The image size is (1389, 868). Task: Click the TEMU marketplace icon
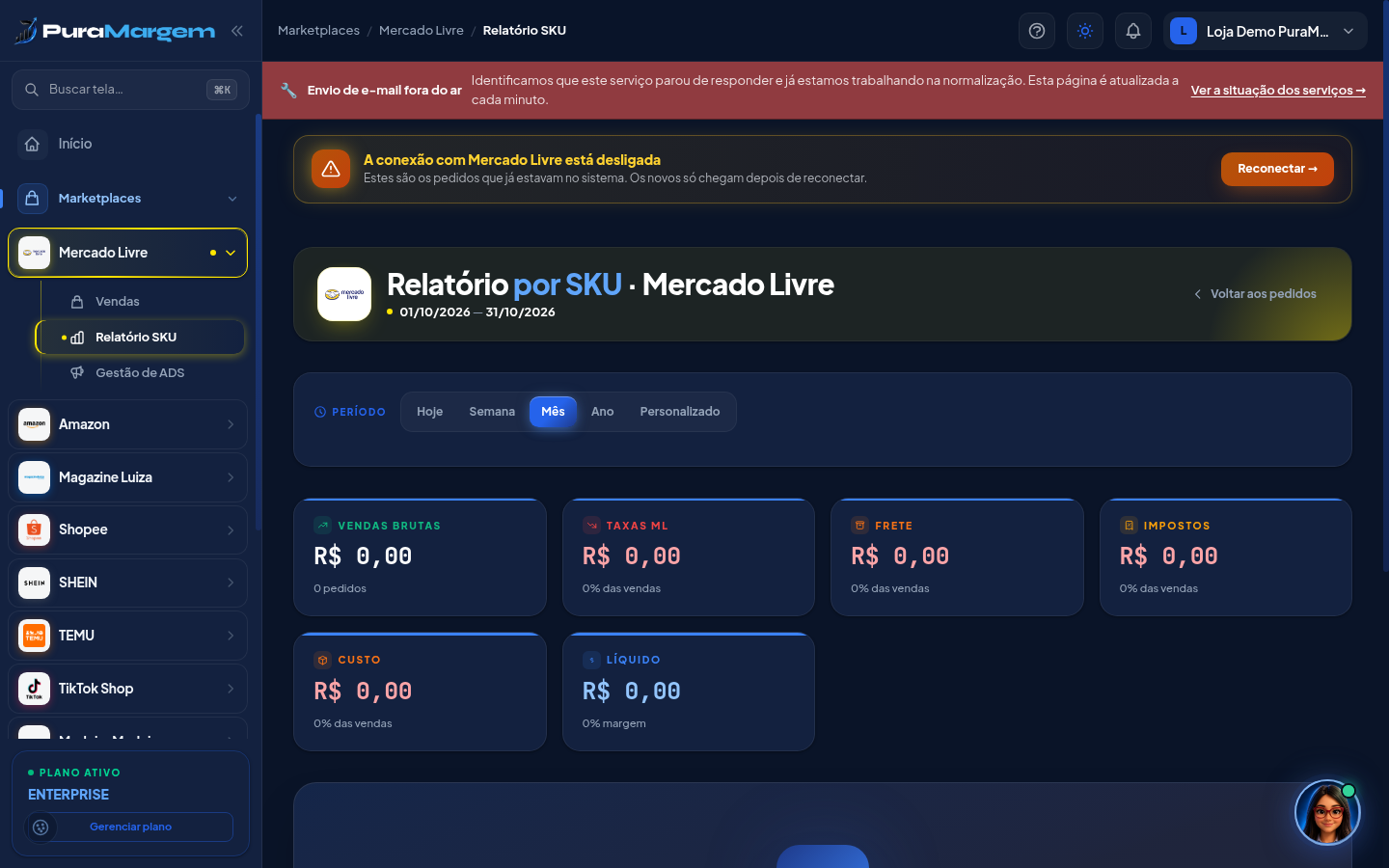click(35, 636)
